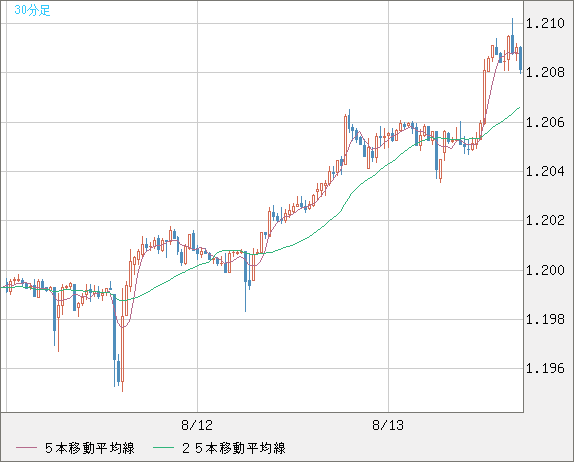Click the 25本移動平均線 legend label

[x=234, y=448]
